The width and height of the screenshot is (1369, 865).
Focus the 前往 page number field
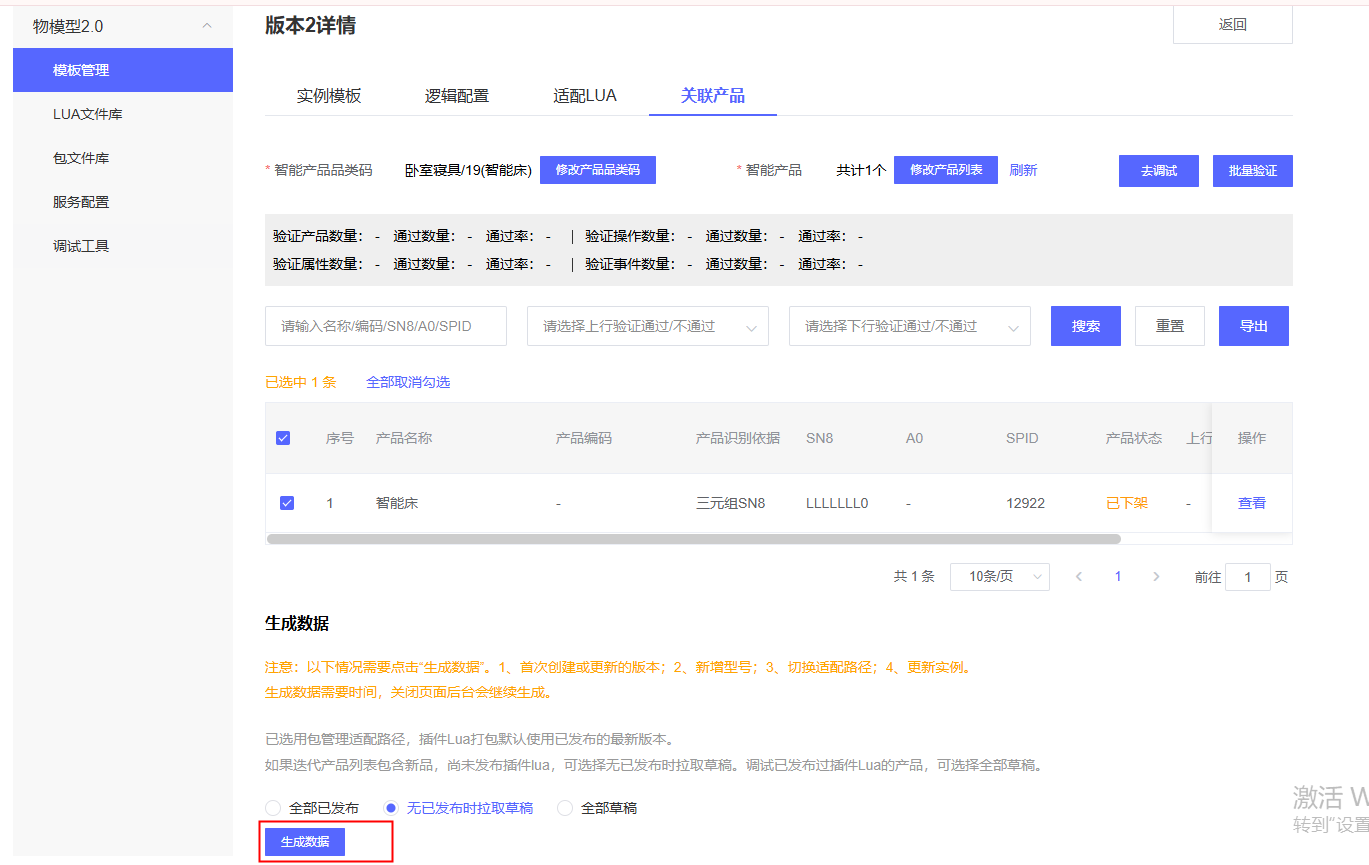(1248, 577)
